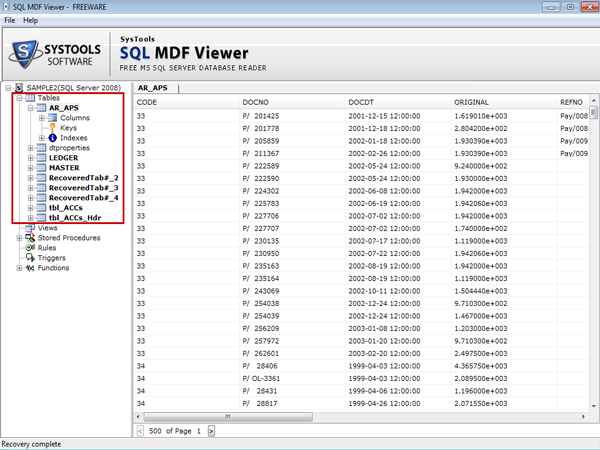
Task: Click the Indexes info icon
Action: (x=52, y=138)
